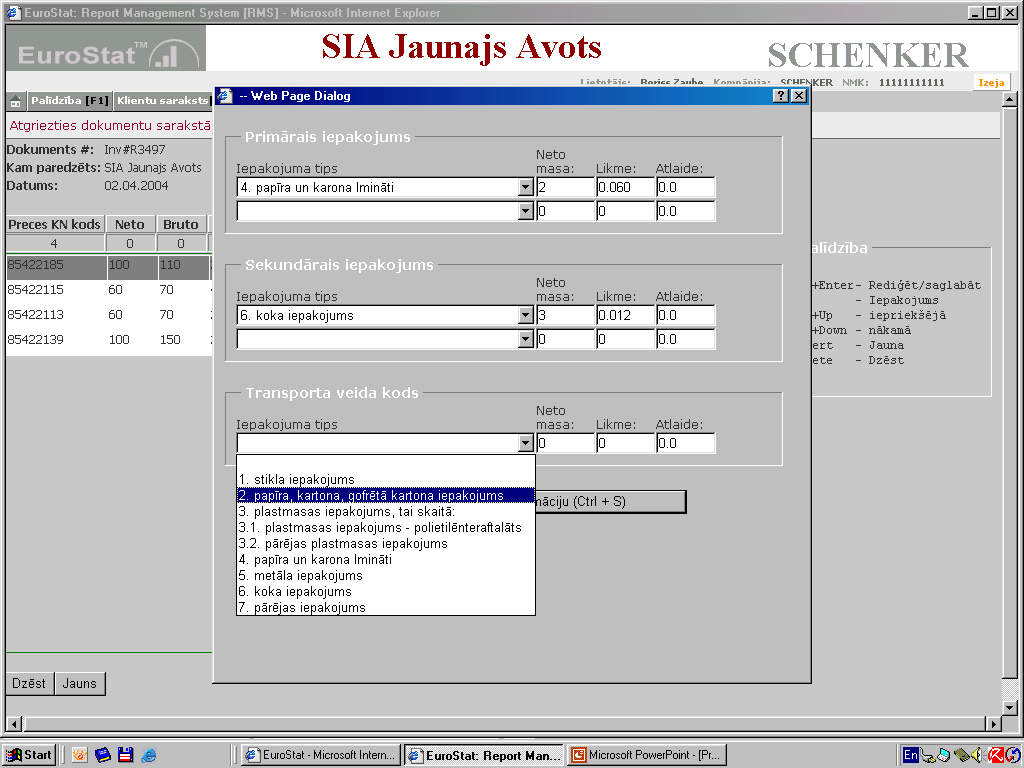This screenshot has height=768, width=1024.
Task: Choose '3.1. plastmasas iepakojums - polietilēnteraftalāts'
Action: pos(386,528)
